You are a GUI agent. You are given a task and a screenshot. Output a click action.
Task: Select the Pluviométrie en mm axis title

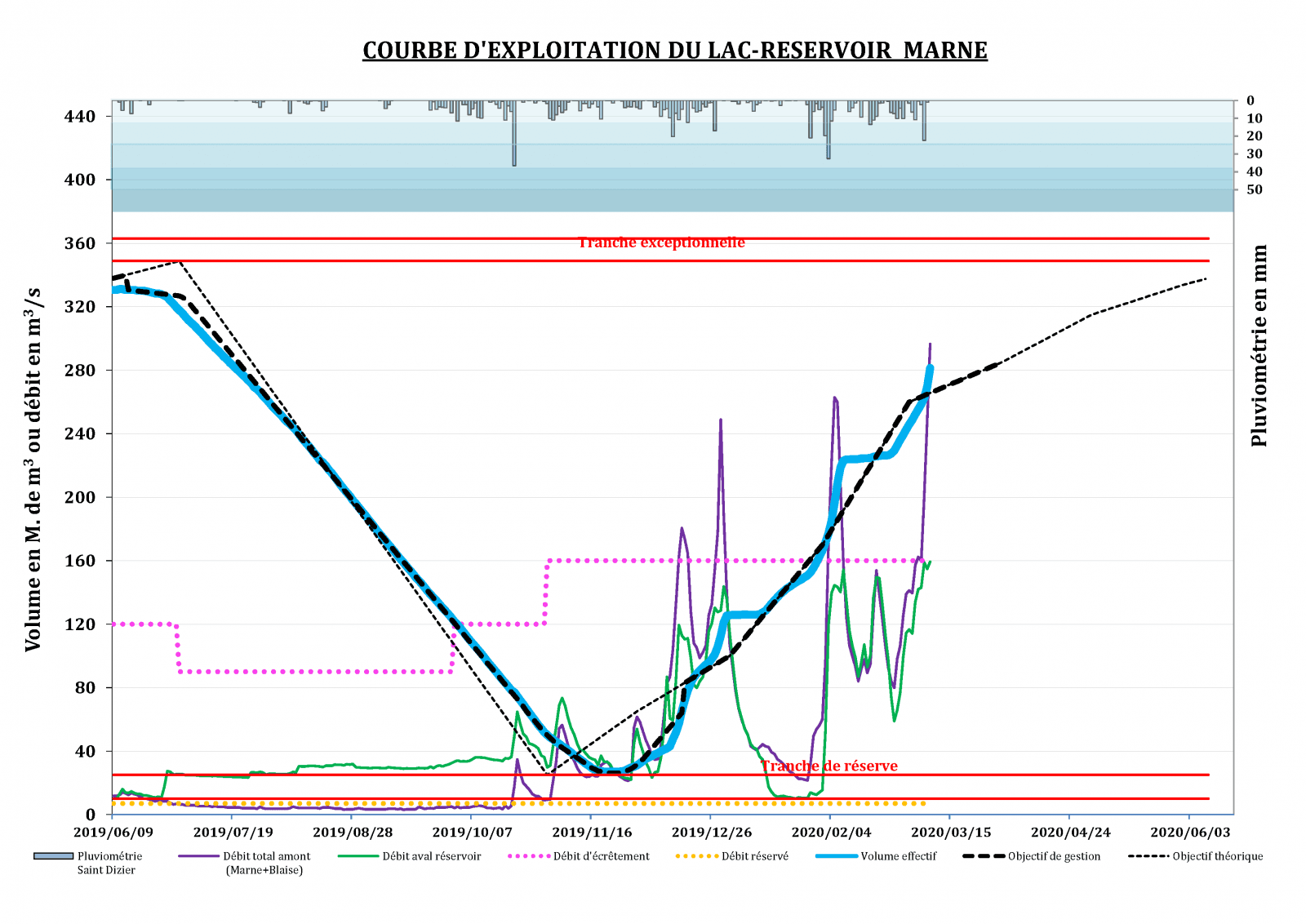click(x=1259, y=345)
